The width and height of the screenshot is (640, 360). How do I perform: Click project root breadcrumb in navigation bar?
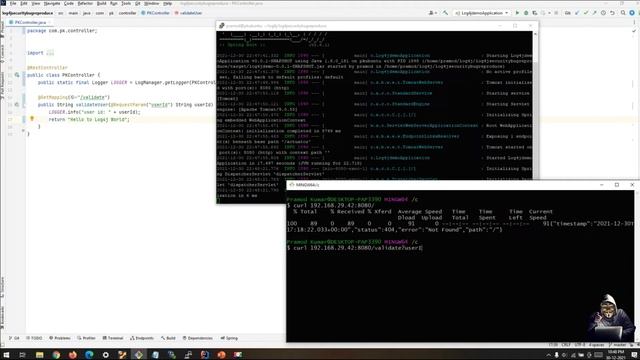[x=27, y=13]
